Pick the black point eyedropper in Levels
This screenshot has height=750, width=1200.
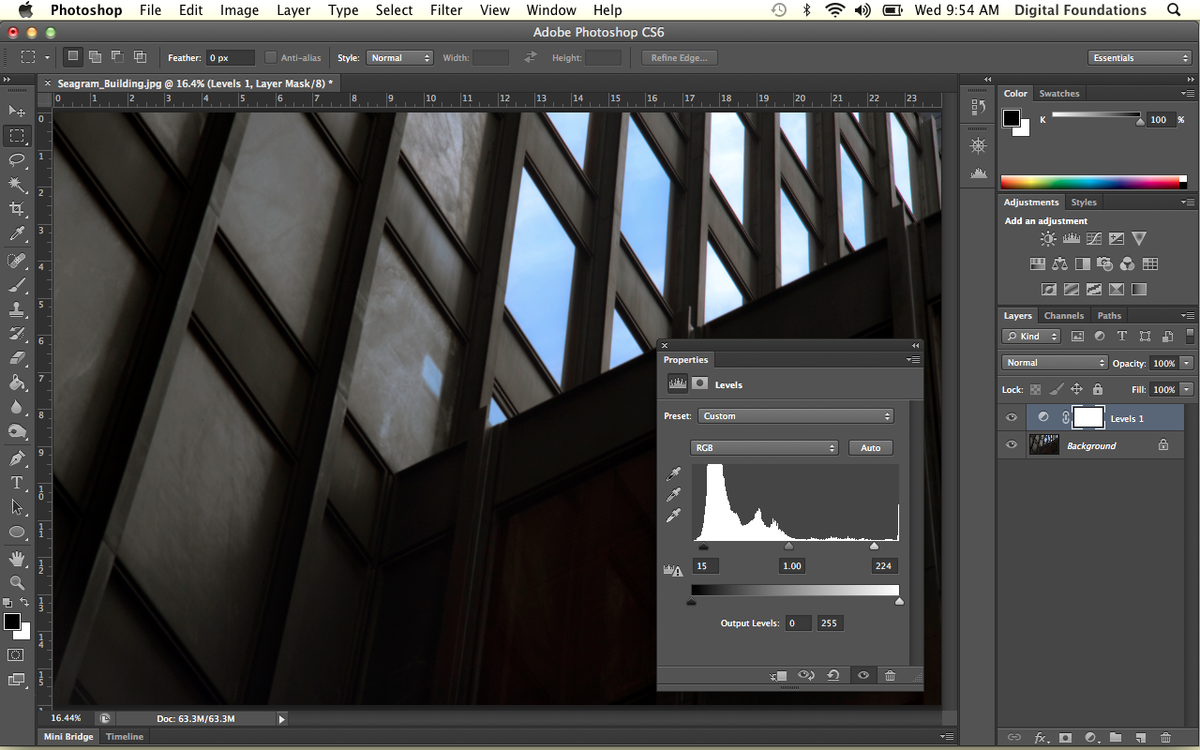(x=674, y=474)
